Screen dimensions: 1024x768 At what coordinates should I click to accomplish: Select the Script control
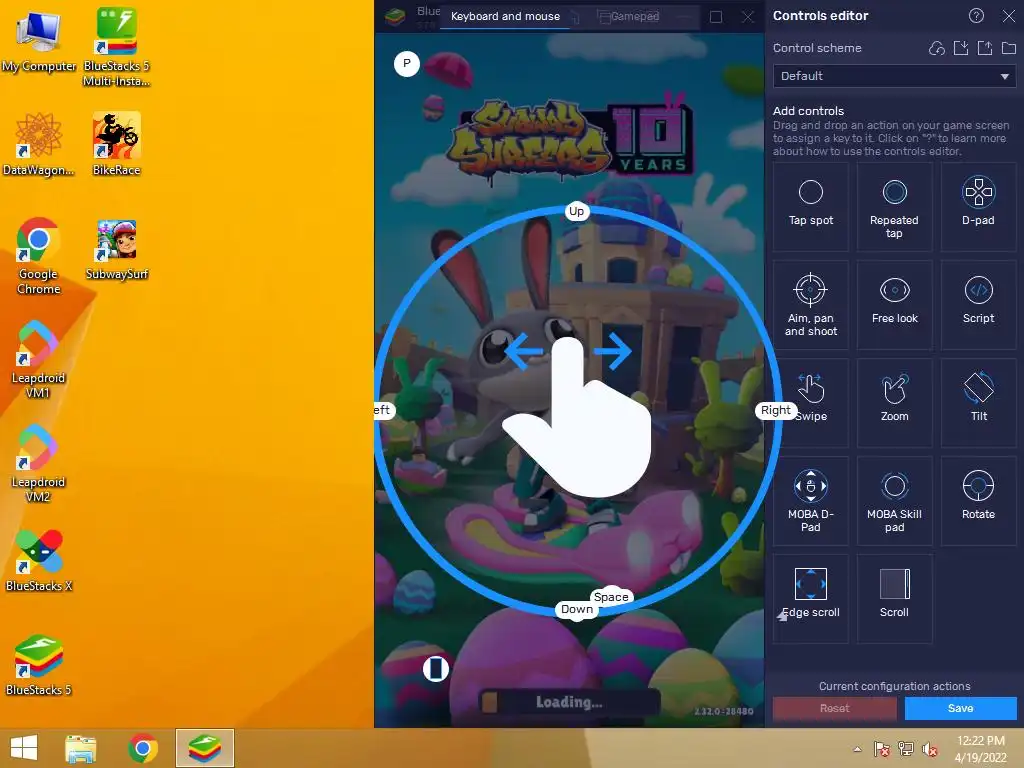pyautogui.click(x=978, y=304)
